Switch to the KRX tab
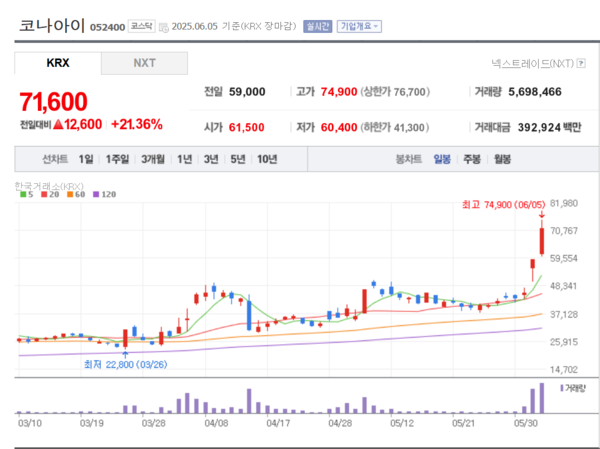 pyautogui.click(x=58, y=63)
